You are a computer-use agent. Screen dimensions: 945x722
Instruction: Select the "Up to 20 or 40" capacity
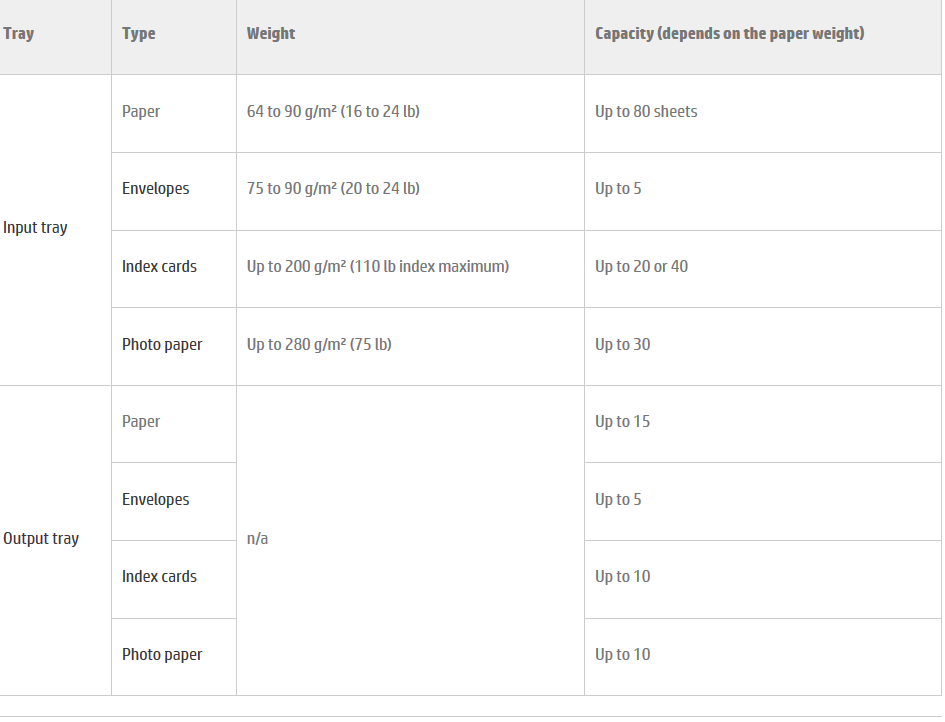[641, 267]
